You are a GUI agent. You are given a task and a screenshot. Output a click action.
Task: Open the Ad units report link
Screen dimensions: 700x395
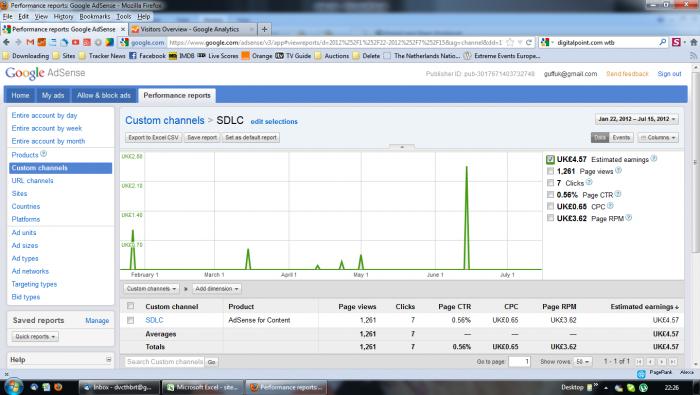[x=24, y=233]
